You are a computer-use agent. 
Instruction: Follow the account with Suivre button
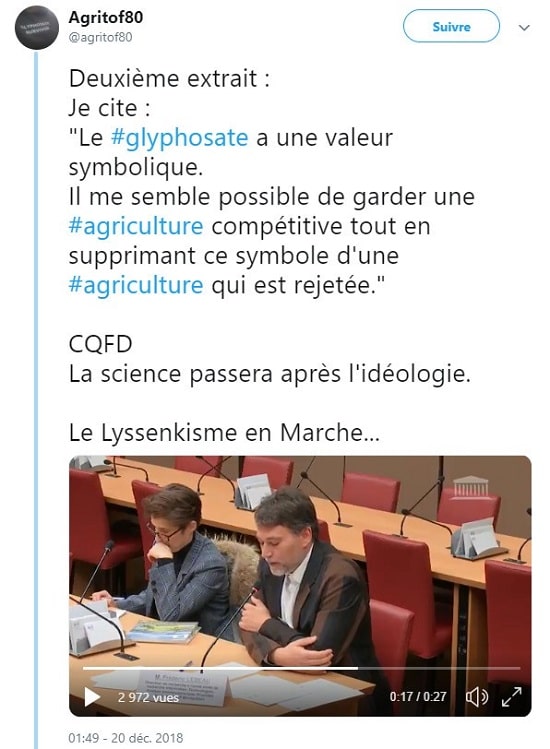[451, 26]
